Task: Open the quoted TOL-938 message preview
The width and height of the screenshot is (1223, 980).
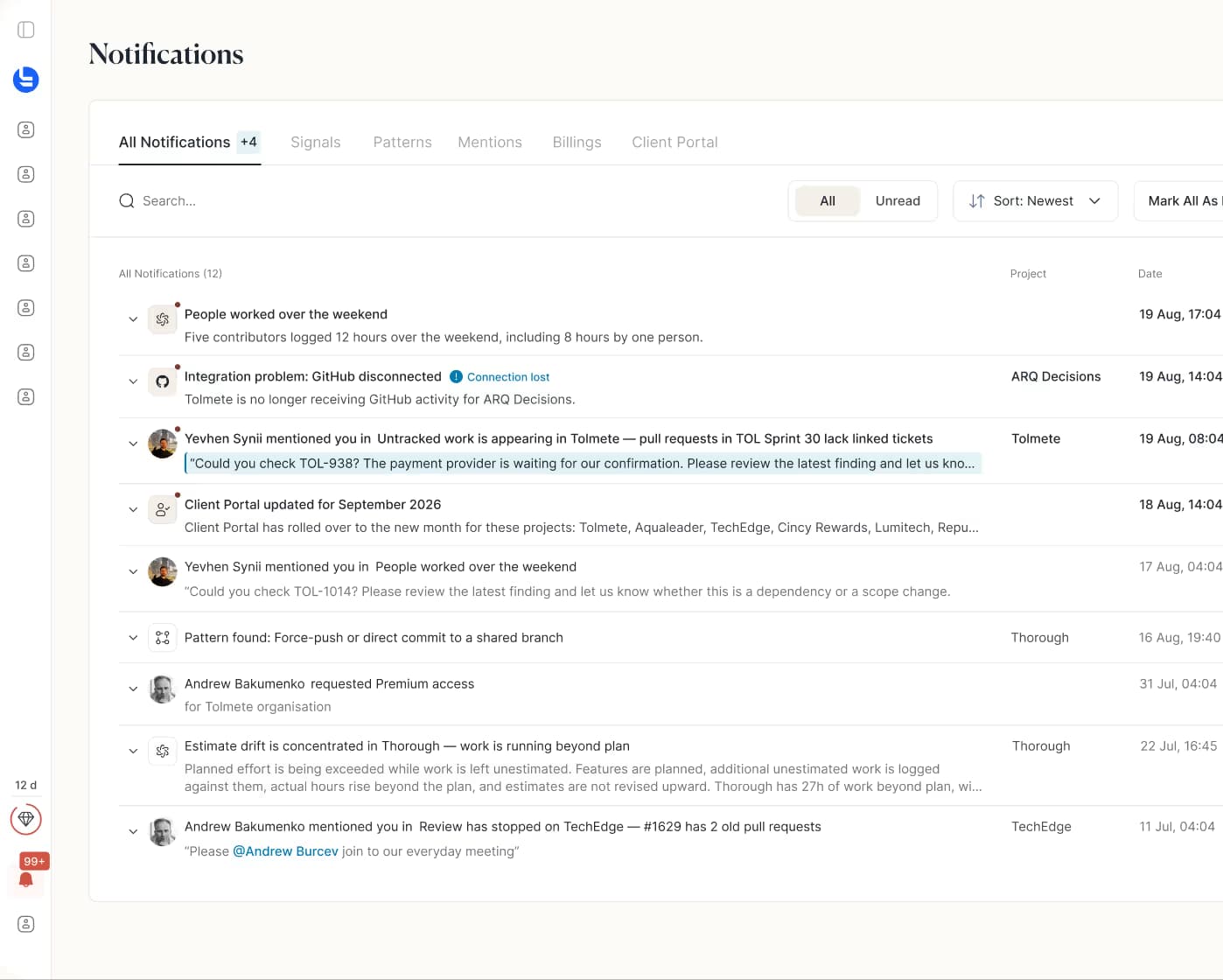Action: point(583,463)
